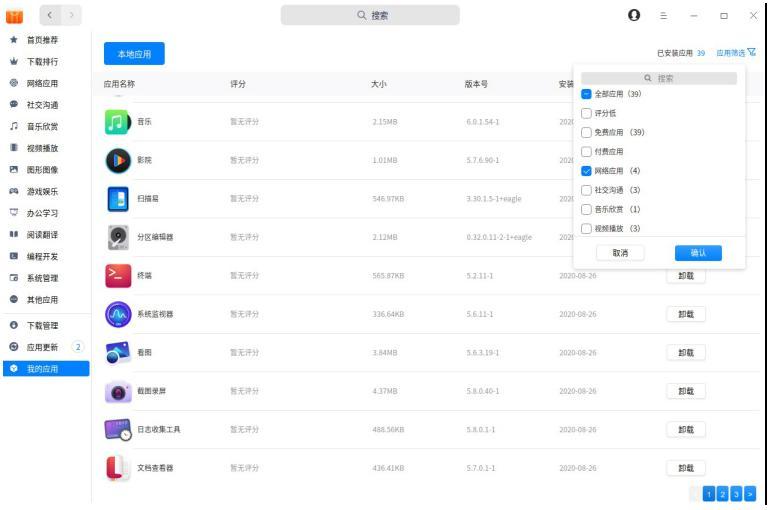This screenshot has height=510, width=769.
Task: Click the 截图录屏 app icon
Action: click(x=118, y=391)
